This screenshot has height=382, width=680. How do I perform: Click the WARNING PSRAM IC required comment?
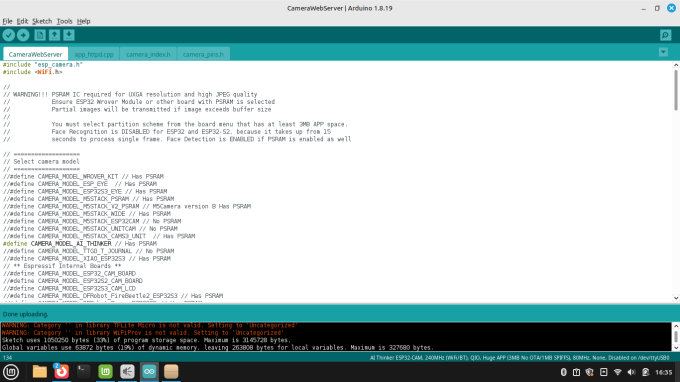[x=130, y=95]
